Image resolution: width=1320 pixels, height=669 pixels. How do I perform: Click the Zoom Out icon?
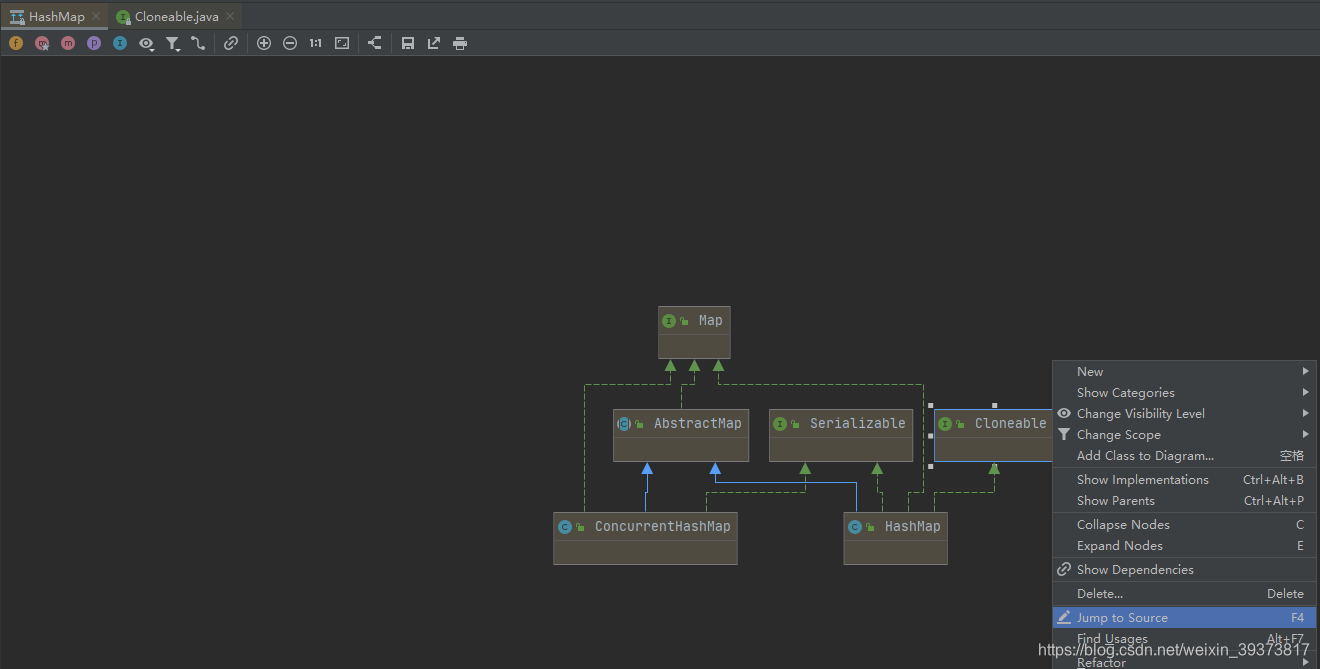(290, 43)
